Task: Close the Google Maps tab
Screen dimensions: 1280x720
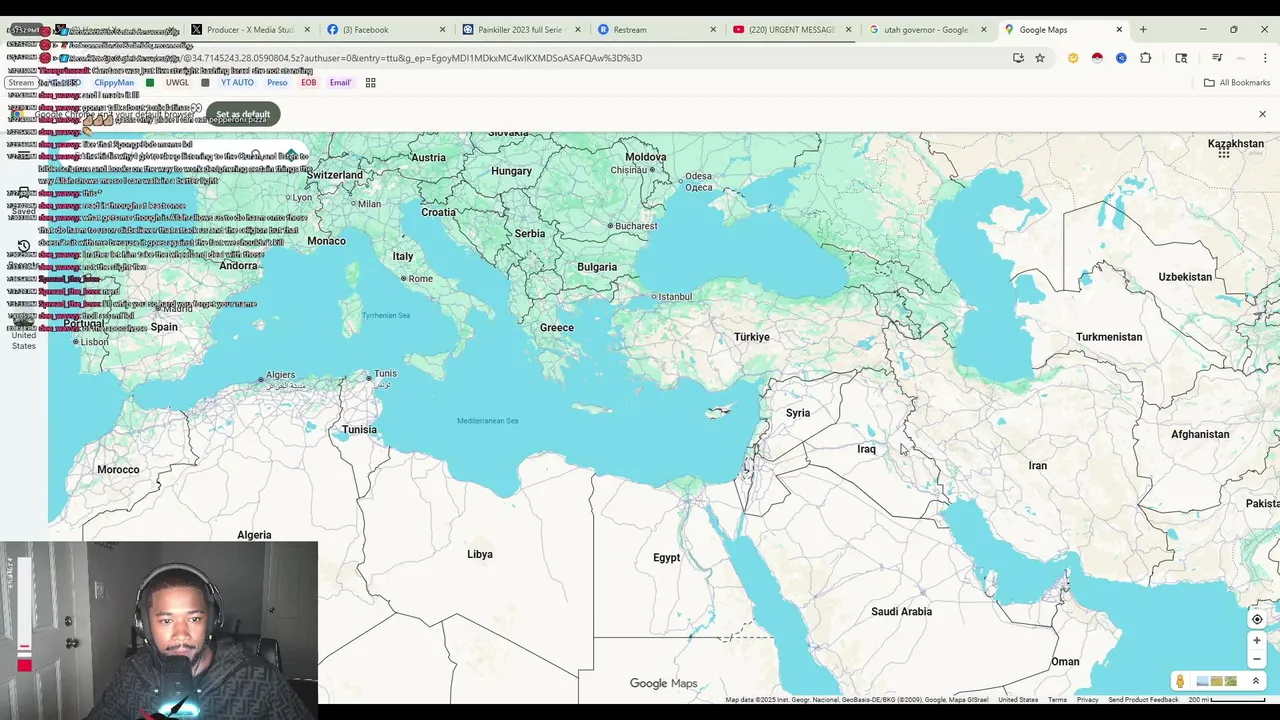Action: [1119, 30]
